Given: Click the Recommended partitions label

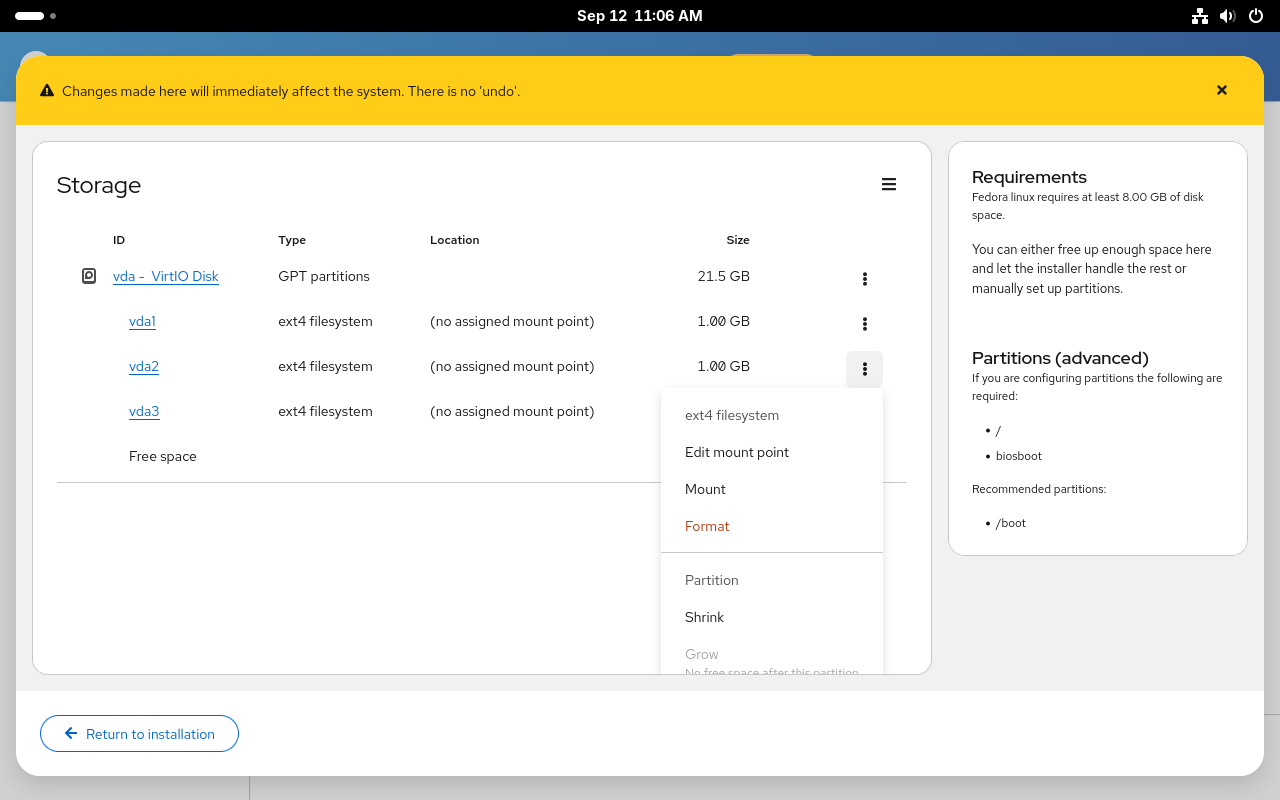Looking at the screenshot, I should [x=1039, y=489].
